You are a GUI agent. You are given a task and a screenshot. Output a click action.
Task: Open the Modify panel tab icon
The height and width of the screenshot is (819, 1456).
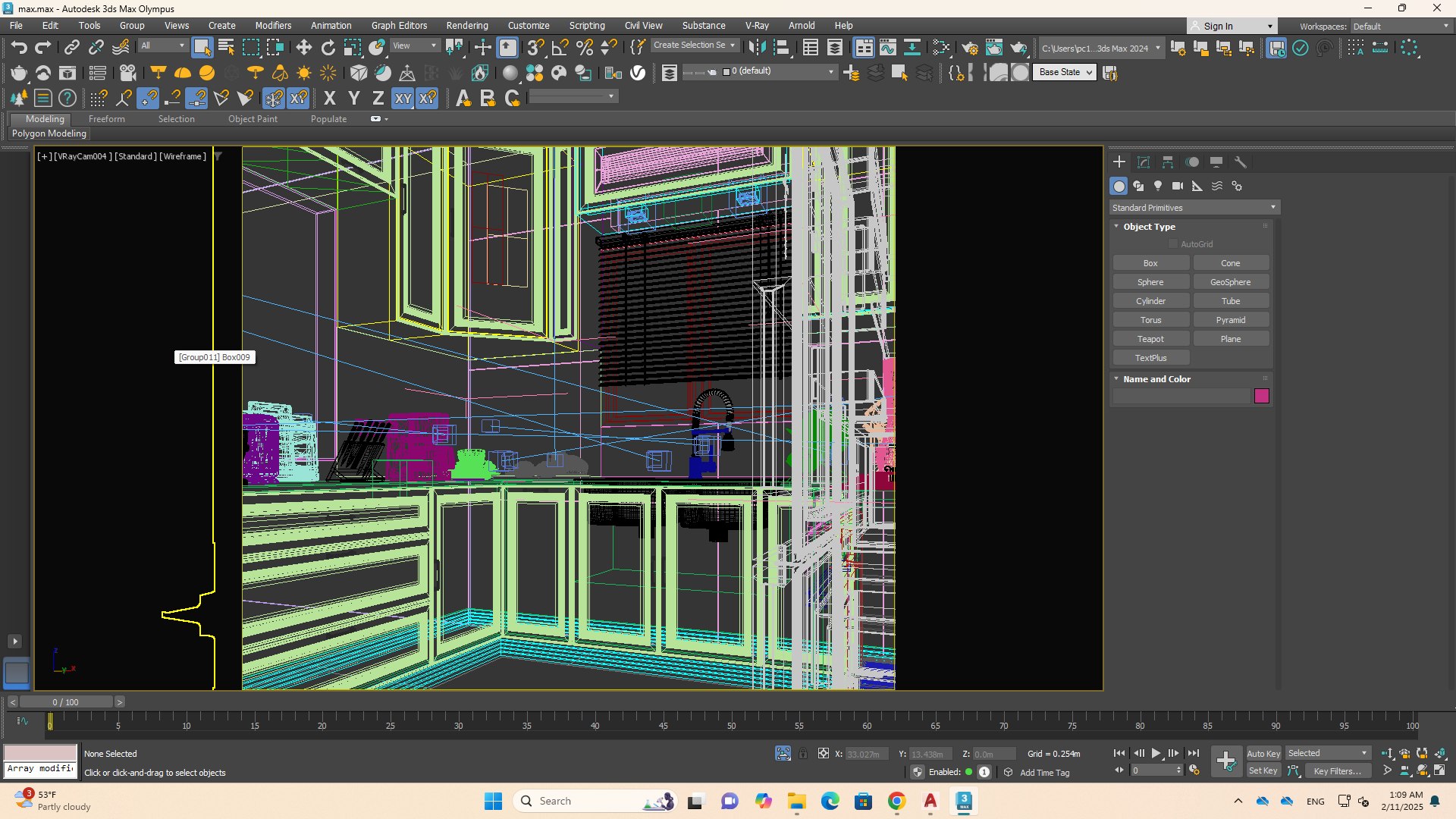click(1144, 162)
